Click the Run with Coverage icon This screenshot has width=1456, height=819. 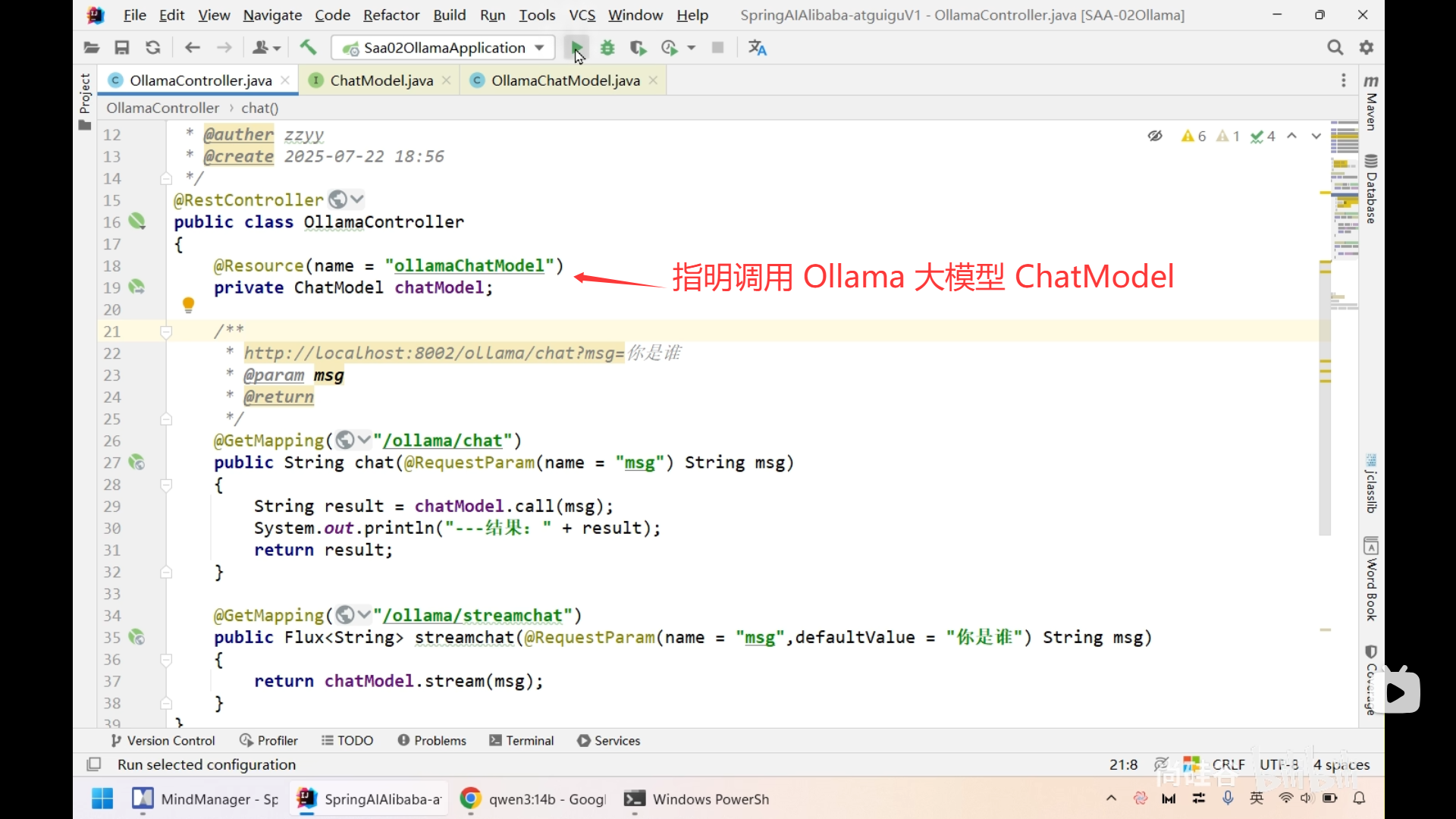pyautogui.click(x=638, y=48)
